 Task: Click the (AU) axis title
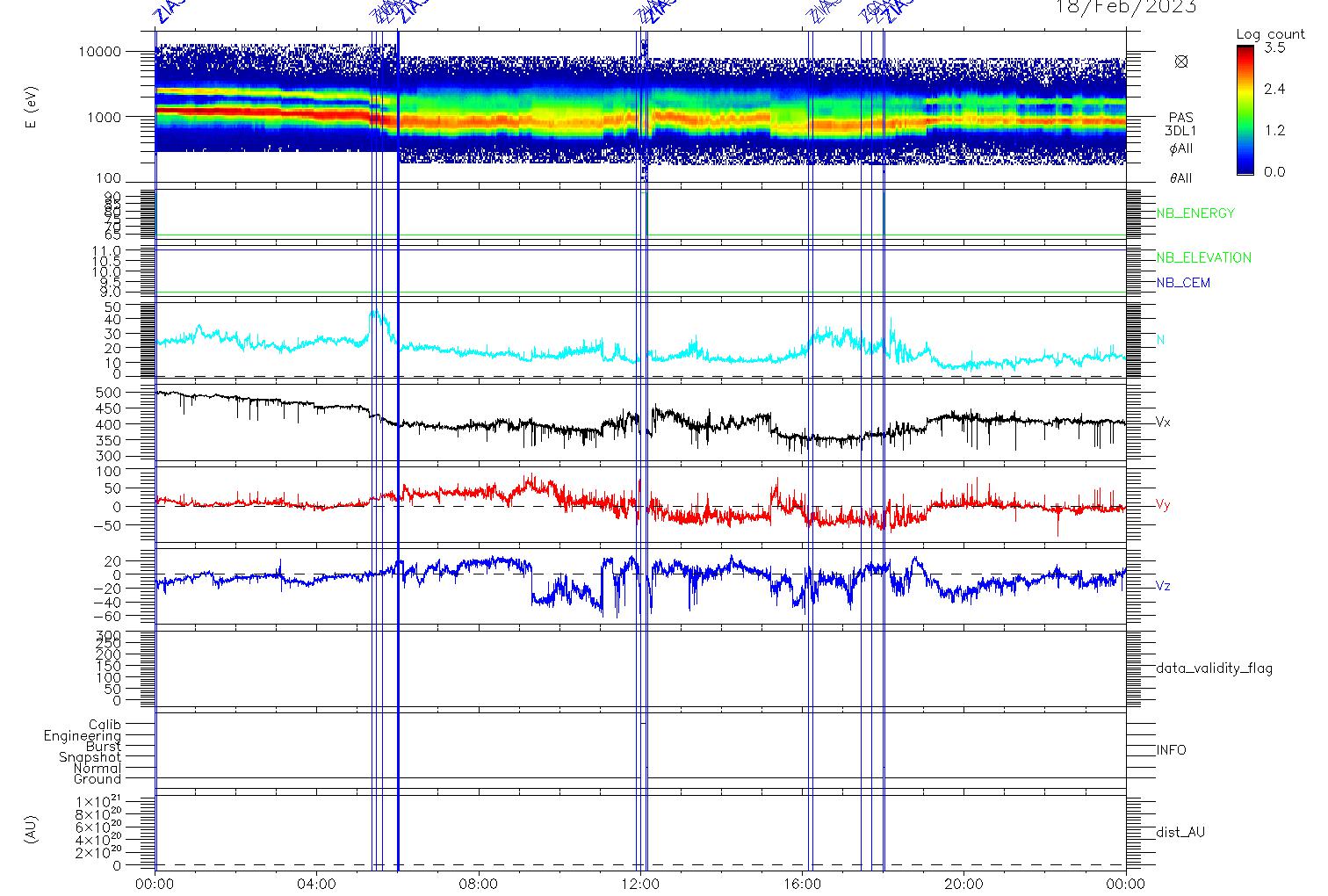point(32,830)
